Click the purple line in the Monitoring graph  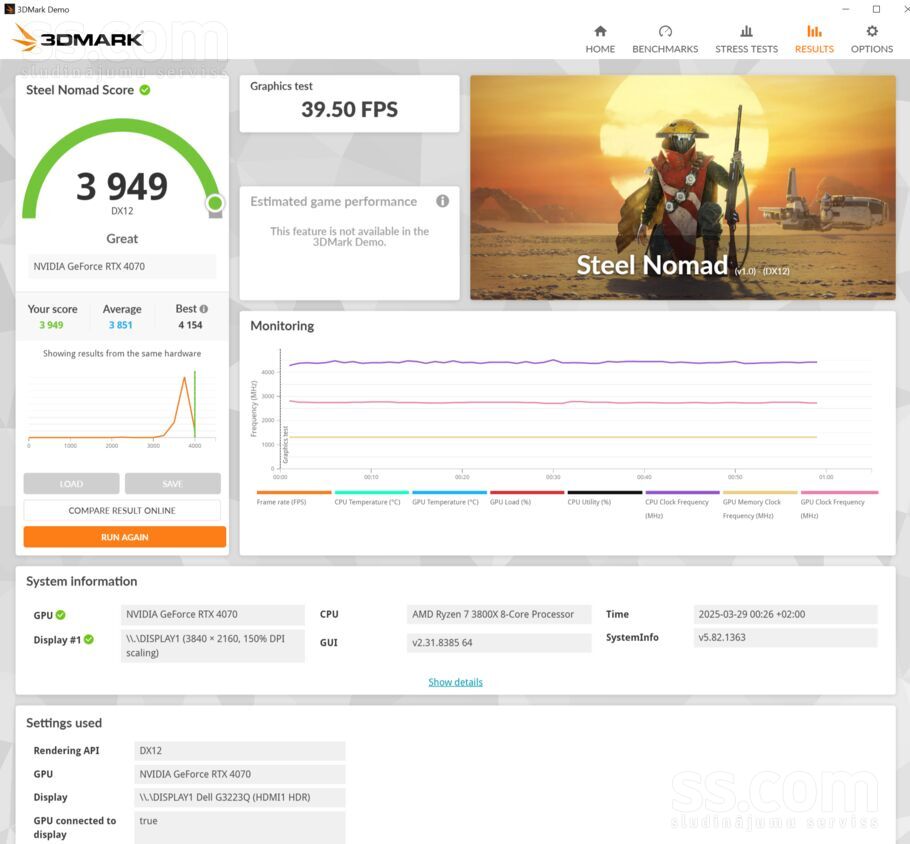click(x=552, y=362)
